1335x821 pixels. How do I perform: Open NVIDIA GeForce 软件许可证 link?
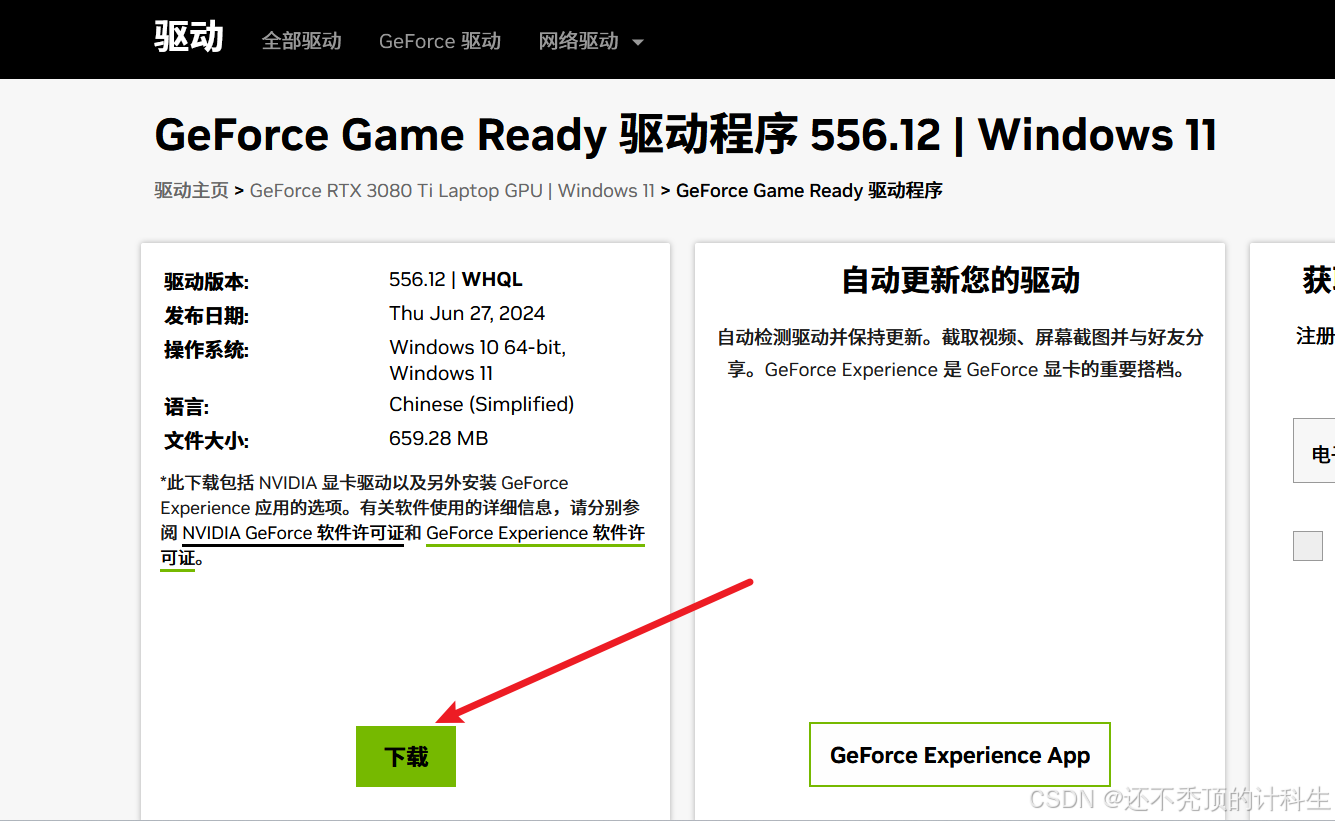(x=293, y=533)
